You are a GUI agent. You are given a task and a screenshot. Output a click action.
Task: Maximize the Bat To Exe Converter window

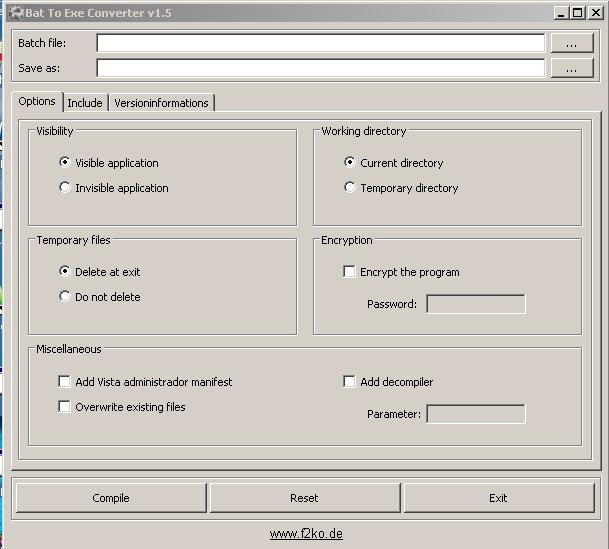tap(578, 13)
